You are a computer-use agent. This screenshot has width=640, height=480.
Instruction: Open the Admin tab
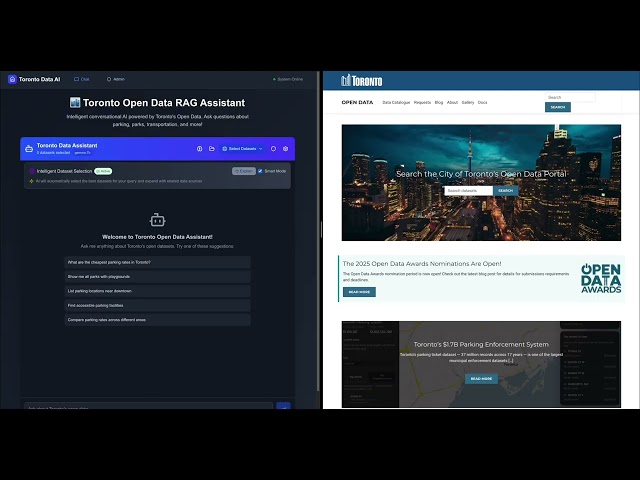[116, 79]
